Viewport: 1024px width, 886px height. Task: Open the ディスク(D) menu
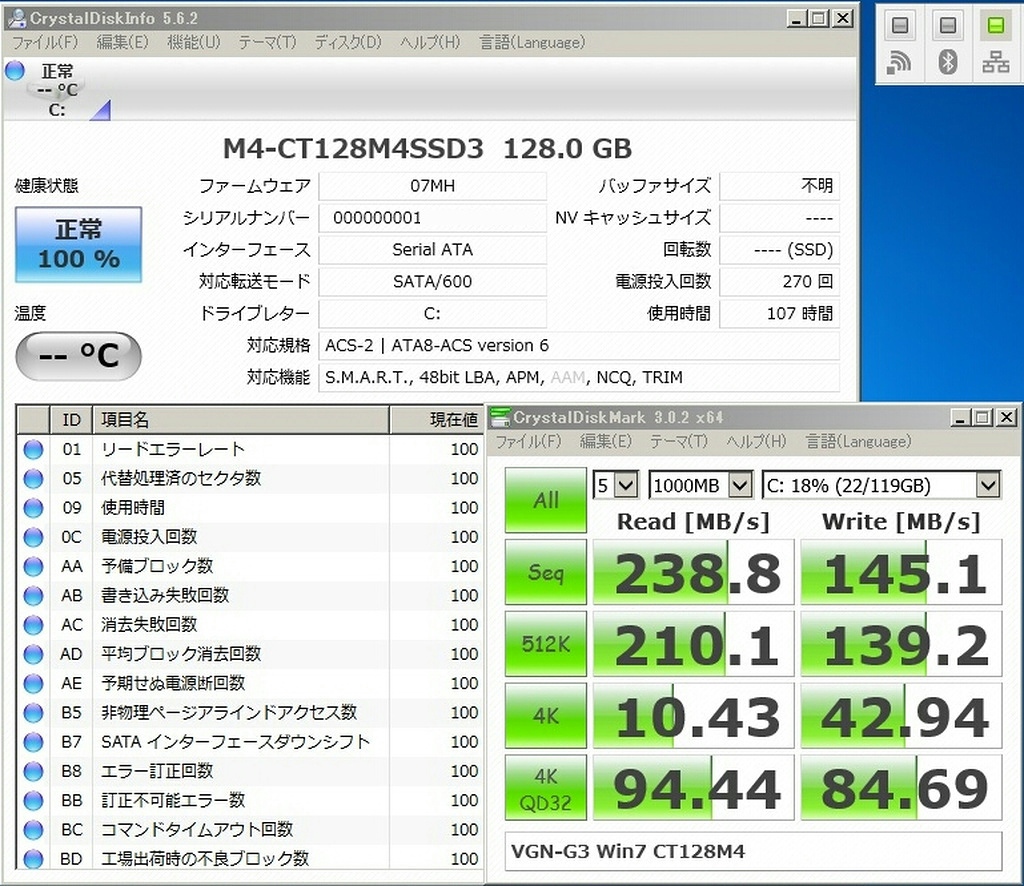(x=348, y=42)
